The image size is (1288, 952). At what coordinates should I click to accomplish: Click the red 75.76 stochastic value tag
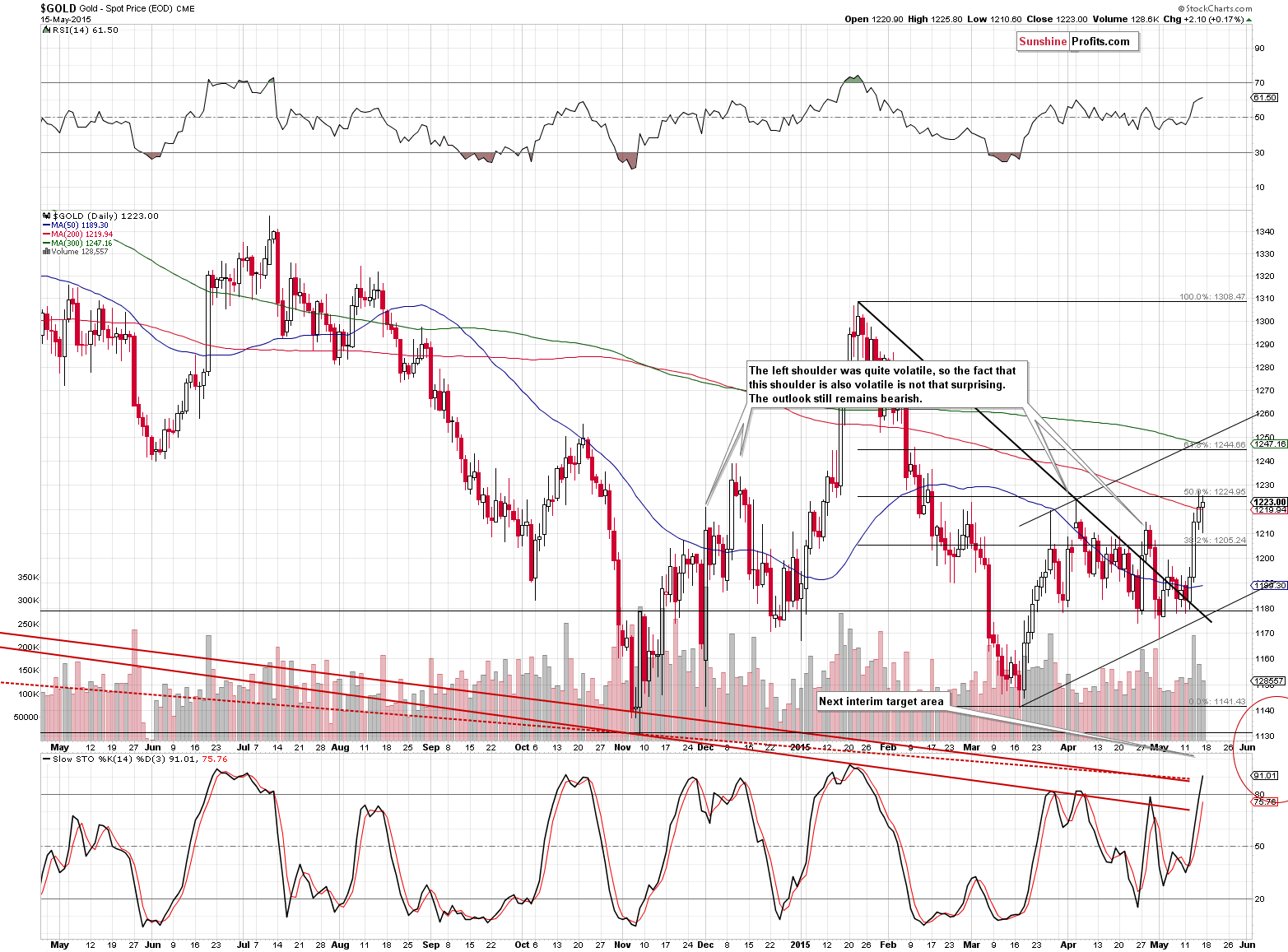coord(1265,801)
